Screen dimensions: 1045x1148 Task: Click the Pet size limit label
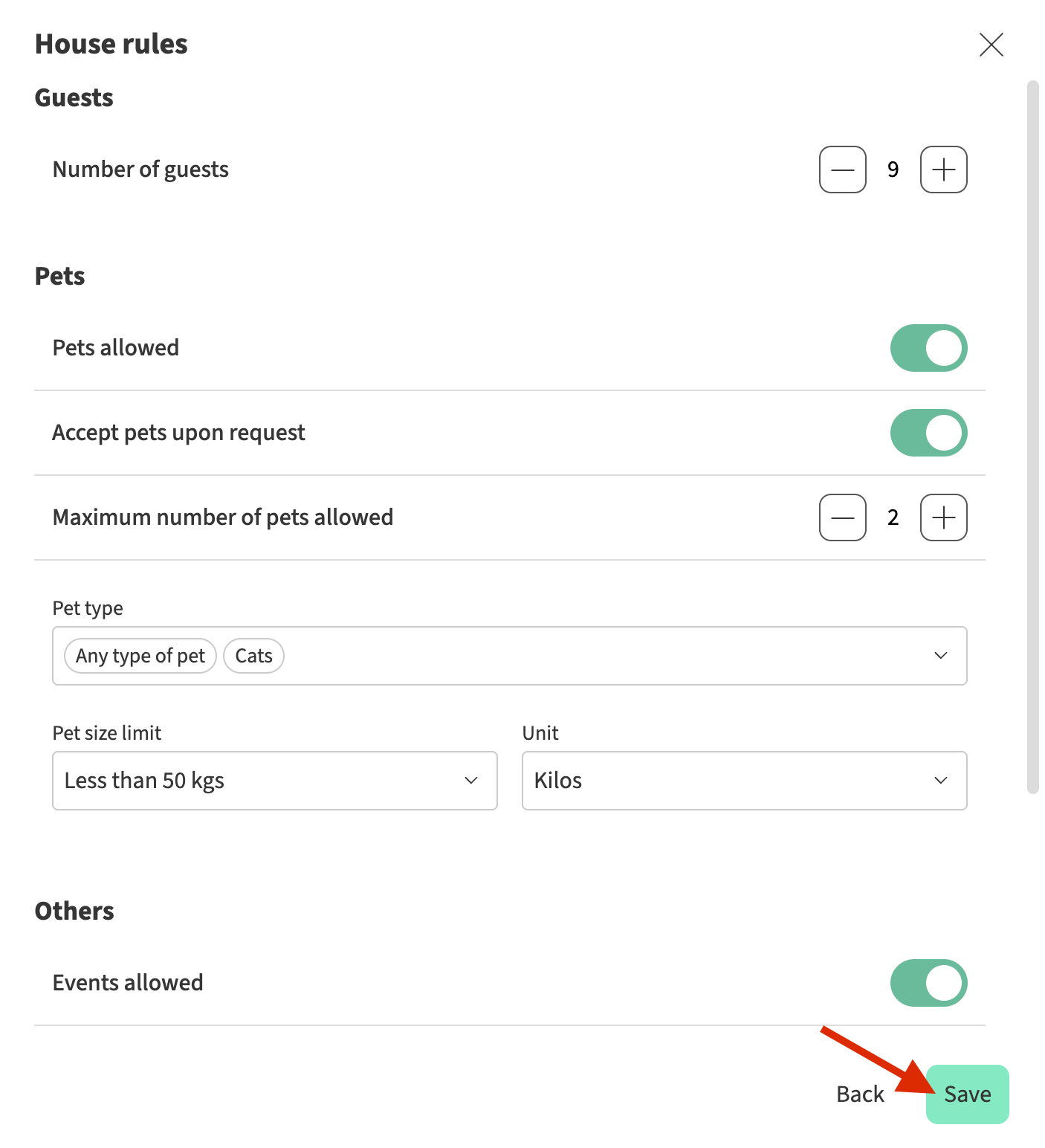[x=107, y=733]
